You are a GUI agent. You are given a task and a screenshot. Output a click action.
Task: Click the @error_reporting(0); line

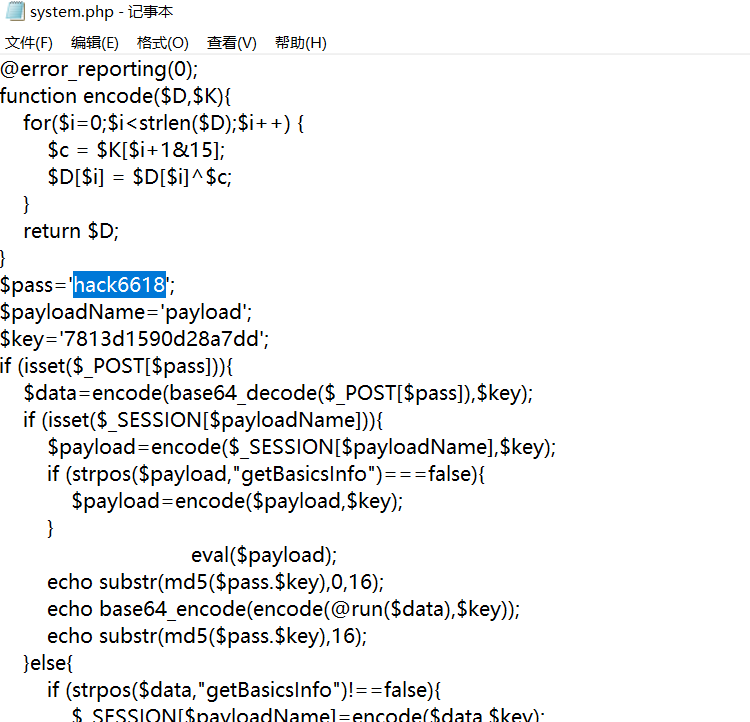[x=99, y=69]
